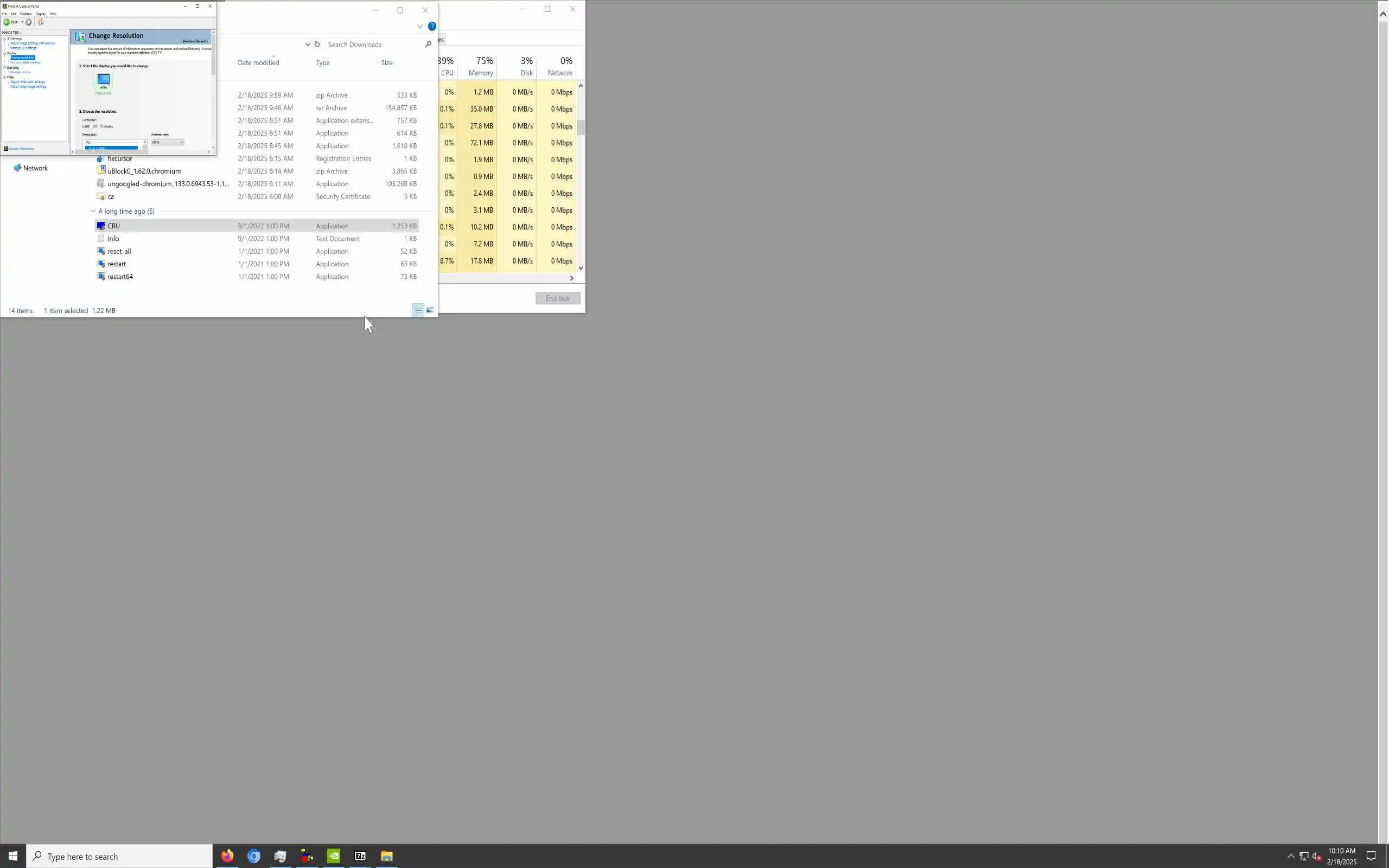1389x868 pixels.
Task: Click the search magnifier in Downloads
Action: click(x=428, y=44)
